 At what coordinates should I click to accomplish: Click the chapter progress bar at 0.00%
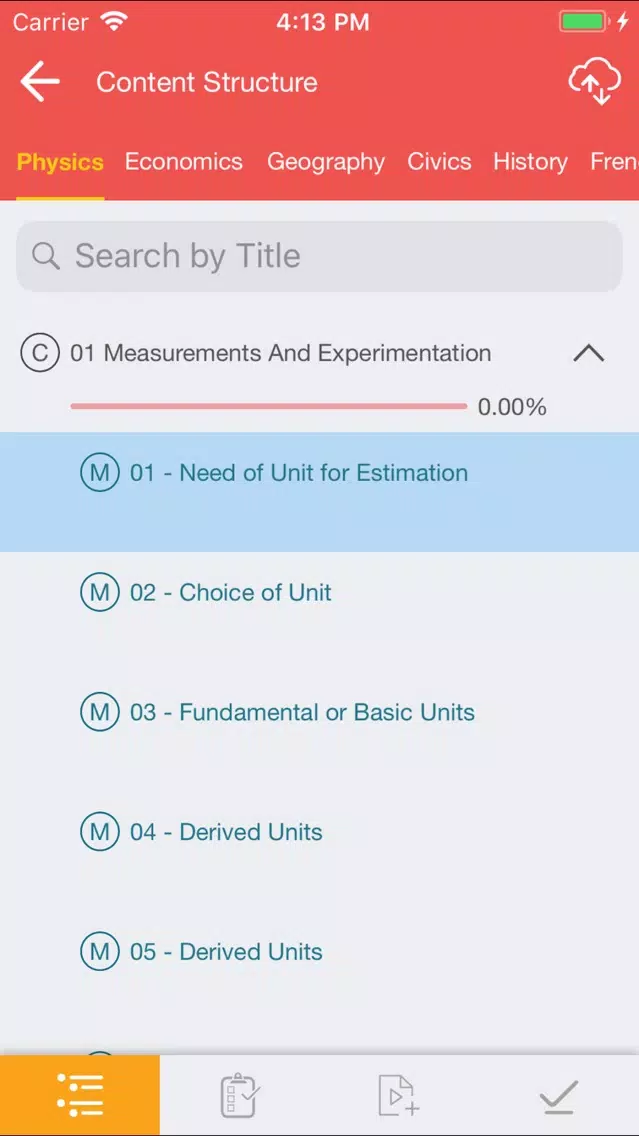(x=269, y=406)
